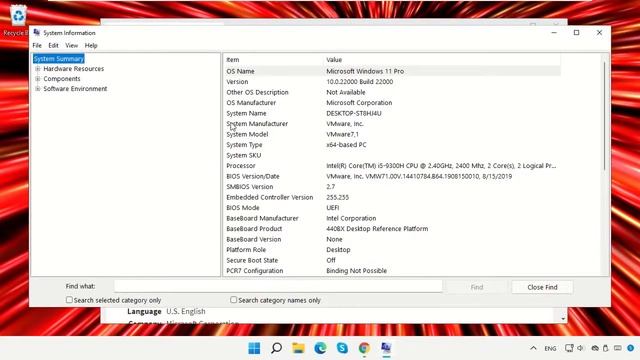Select the OS Name row

coord(392,71)
